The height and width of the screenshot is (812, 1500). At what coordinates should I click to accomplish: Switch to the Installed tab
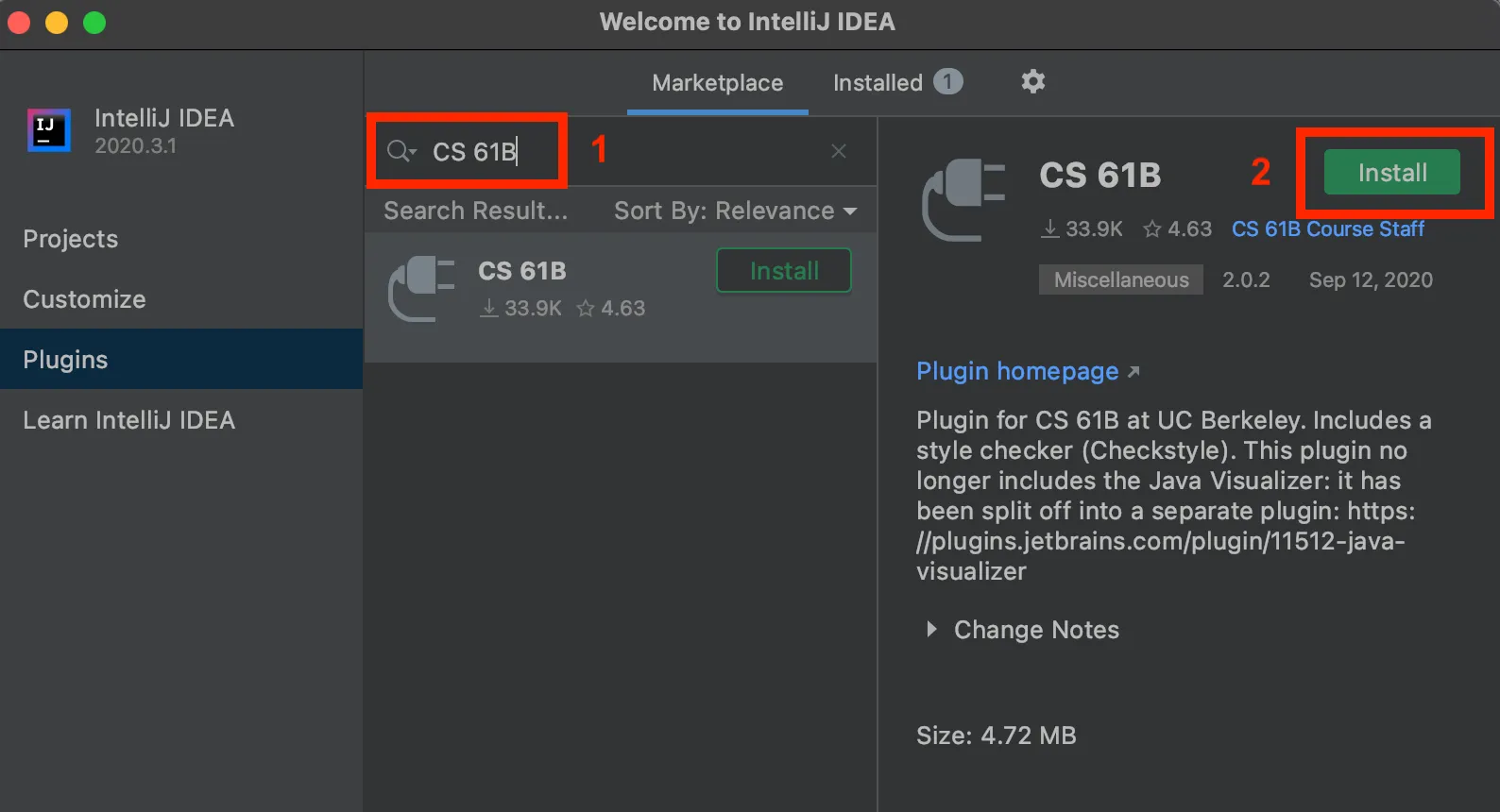[897, 83]
